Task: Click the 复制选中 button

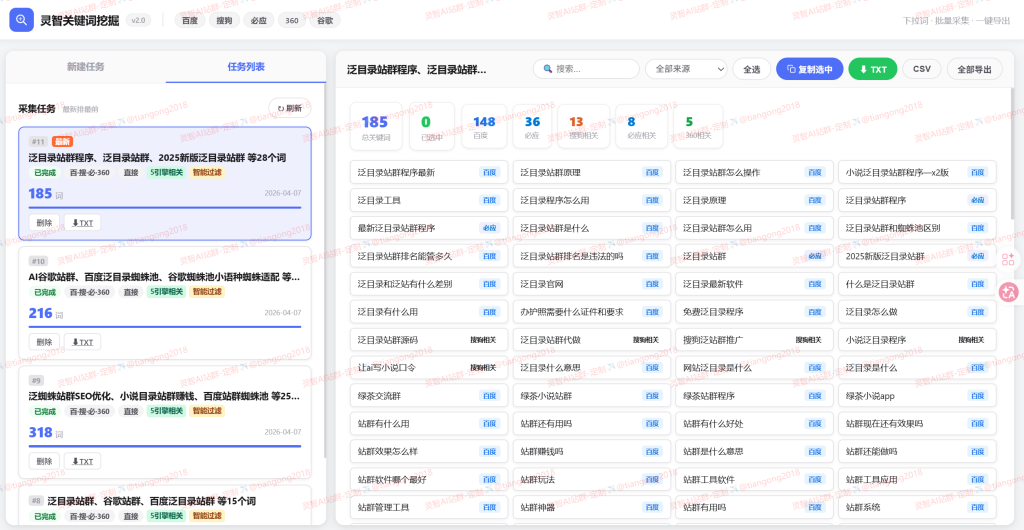Action: [x=809, y=69]
